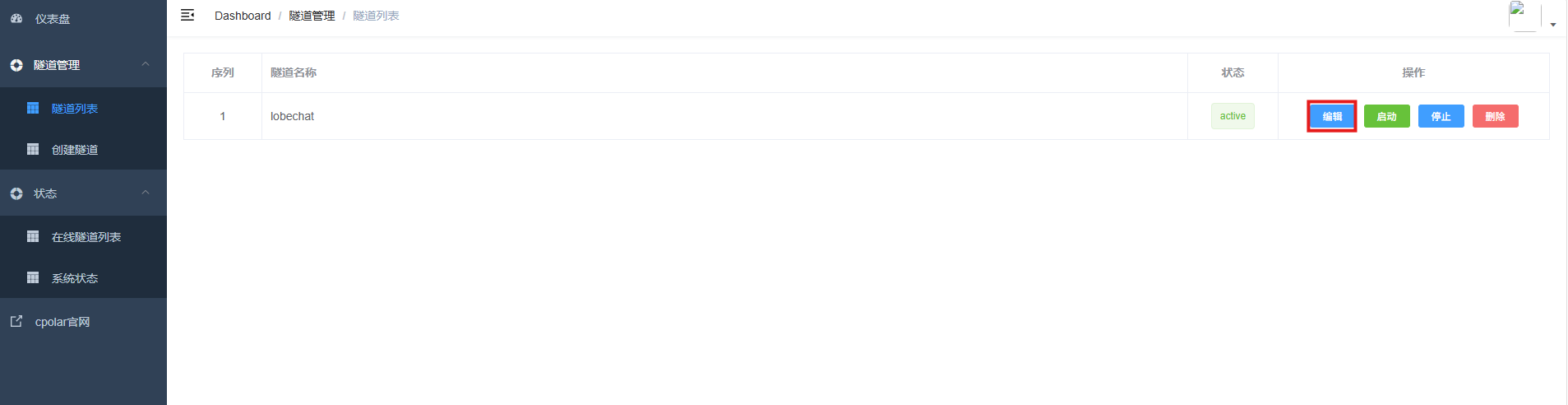This screenshot has height=405, width=1568.
Task: Click the grid icon beside 创建隧道
Action: point(33,149)
